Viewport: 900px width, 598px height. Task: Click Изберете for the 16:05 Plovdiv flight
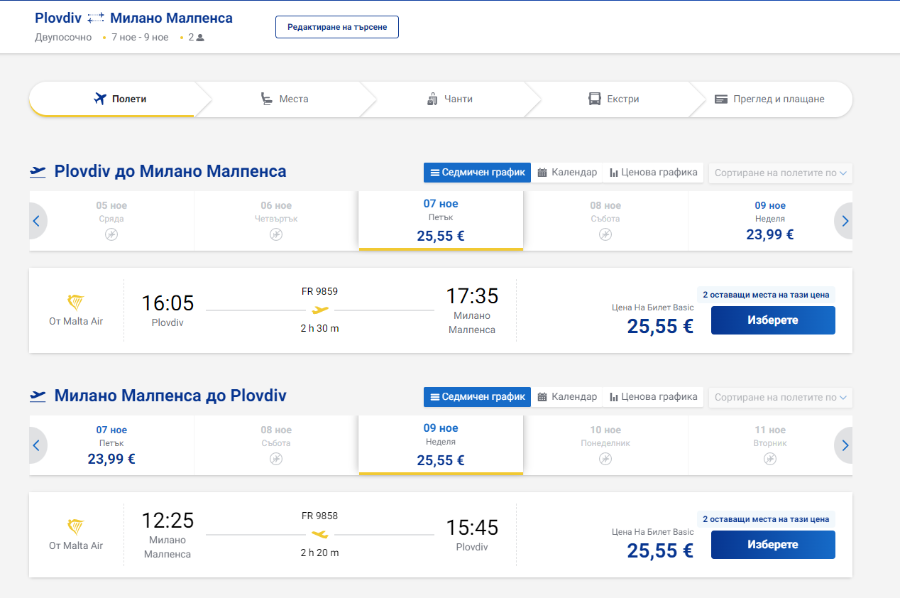[773, 320]
